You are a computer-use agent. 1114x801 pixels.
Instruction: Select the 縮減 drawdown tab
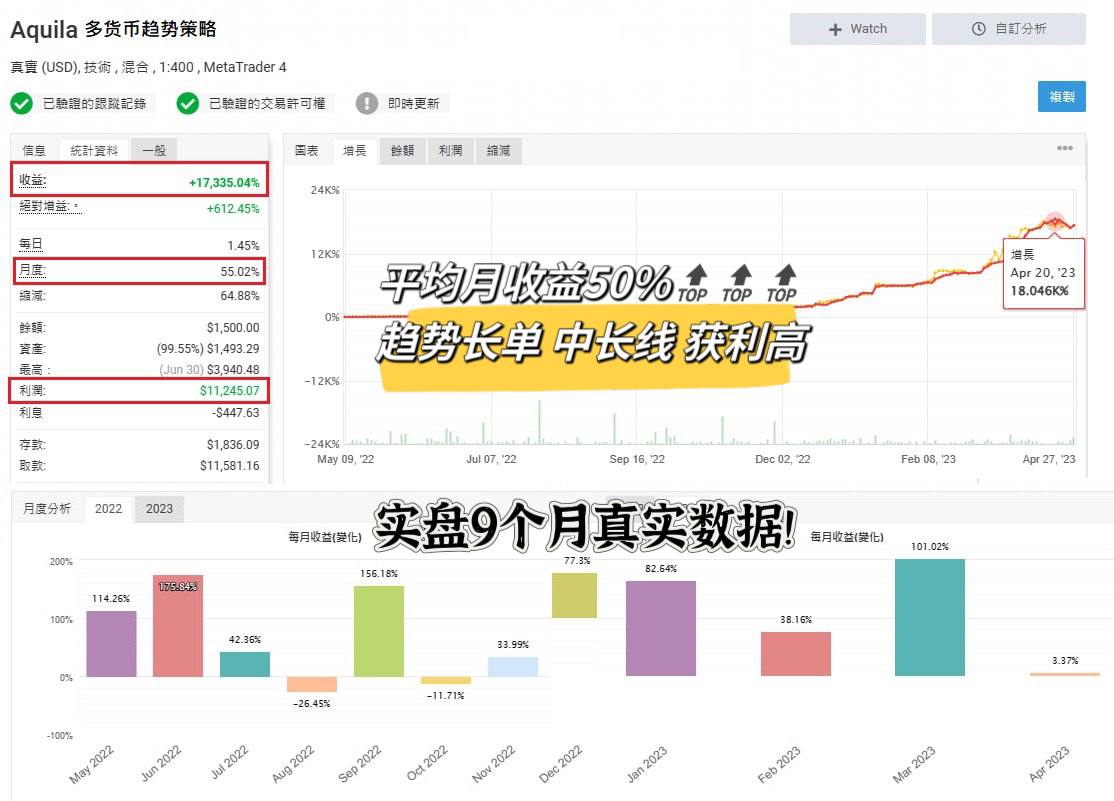pos(498,151)
